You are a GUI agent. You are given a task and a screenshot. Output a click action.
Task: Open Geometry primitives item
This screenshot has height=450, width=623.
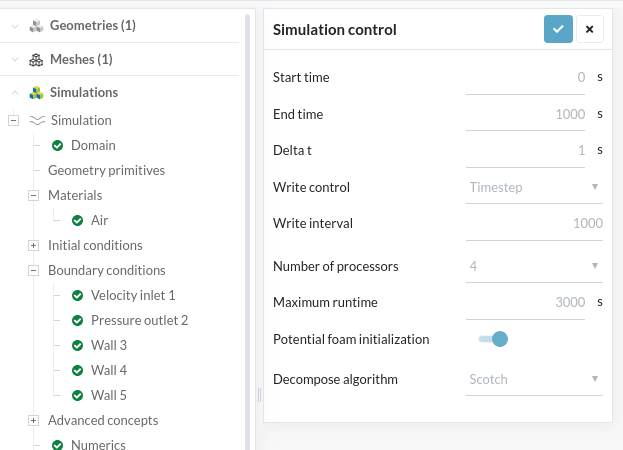[x=106, y=170]
